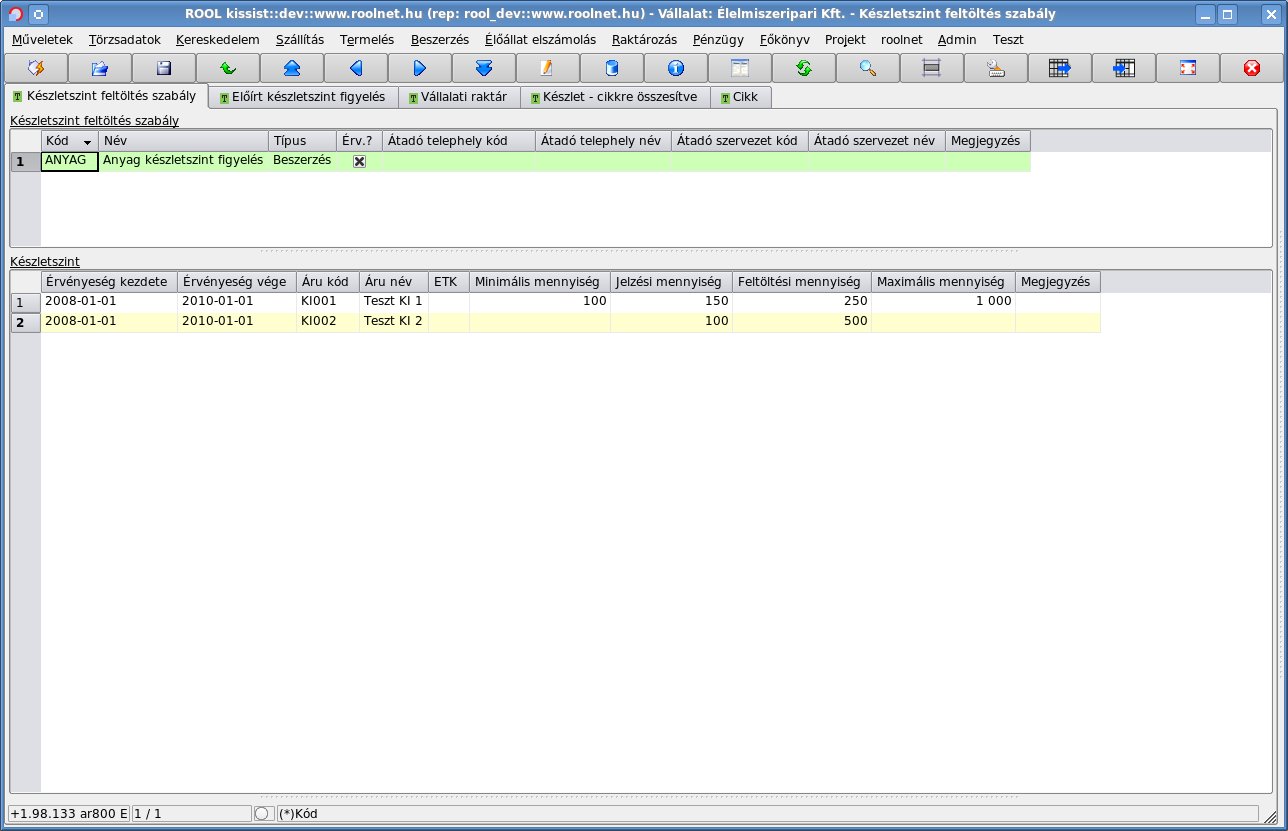Screen dimensions: 1288x831
Task: Switch to the Vállalati raktár tab
Action: pyautogui.click(x=458, y=97)
